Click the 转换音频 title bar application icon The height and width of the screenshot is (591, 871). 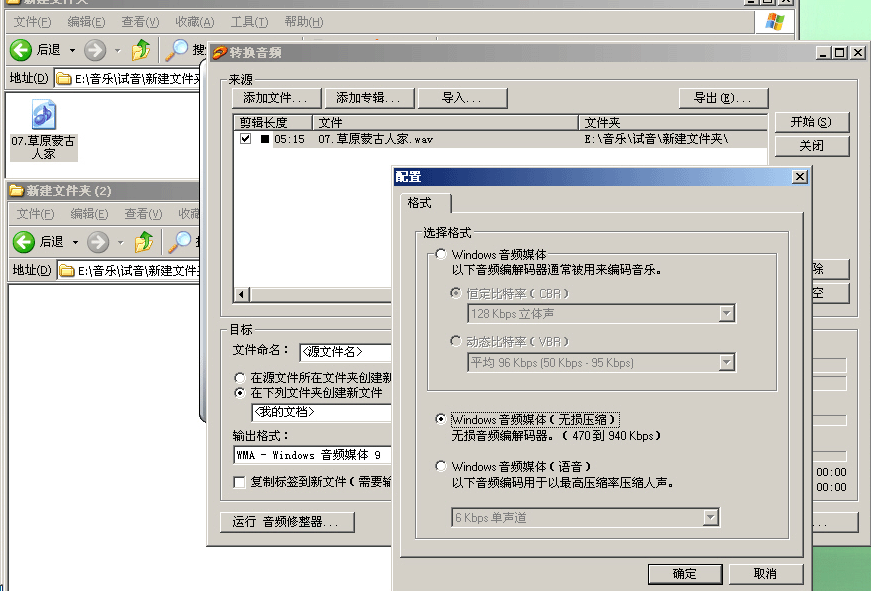pyautogui.click(x=220, y=53)
